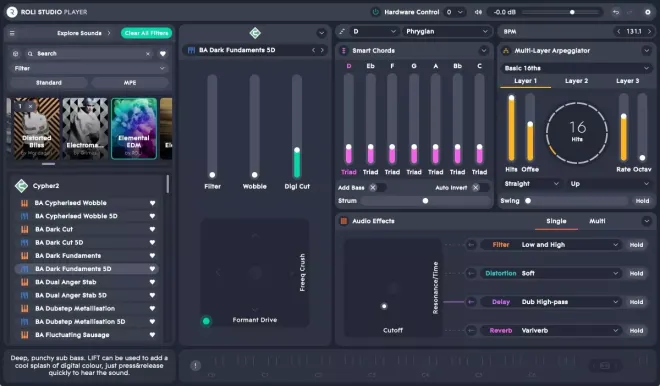Click the Smart Chords panel icon
The image size is (660, 386).
pyautogui.click(x=343, y=51)
